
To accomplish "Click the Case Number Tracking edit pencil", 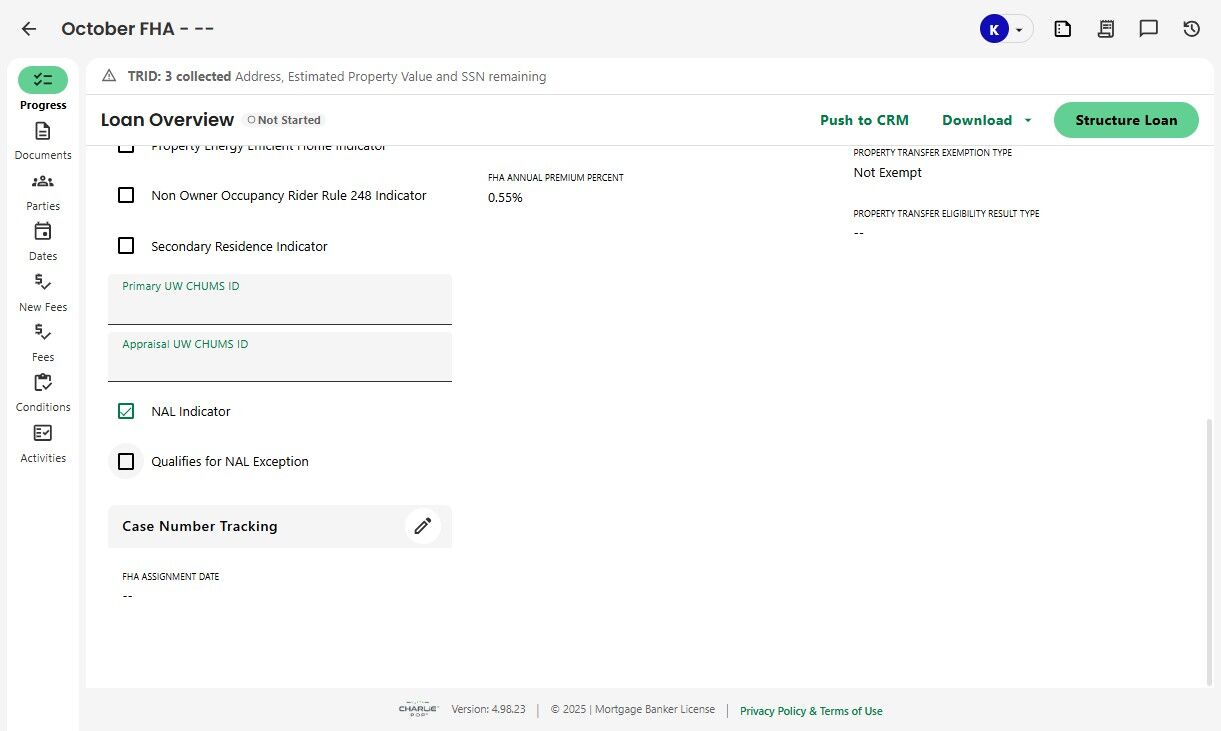I will click(x=423, y=526).
